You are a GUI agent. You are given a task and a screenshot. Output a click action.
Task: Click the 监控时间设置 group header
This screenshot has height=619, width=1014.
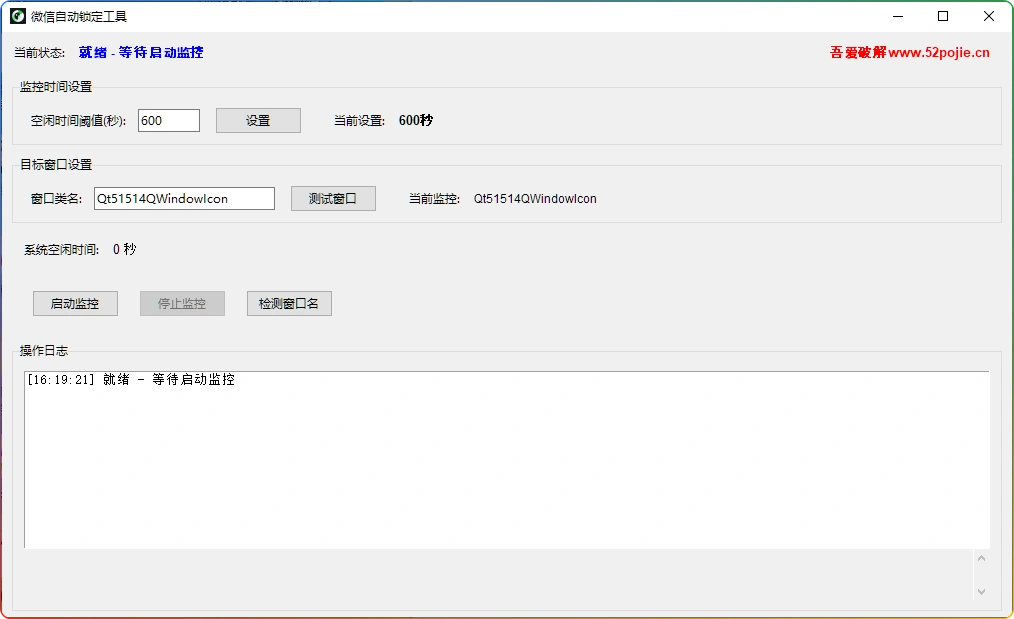55,86
